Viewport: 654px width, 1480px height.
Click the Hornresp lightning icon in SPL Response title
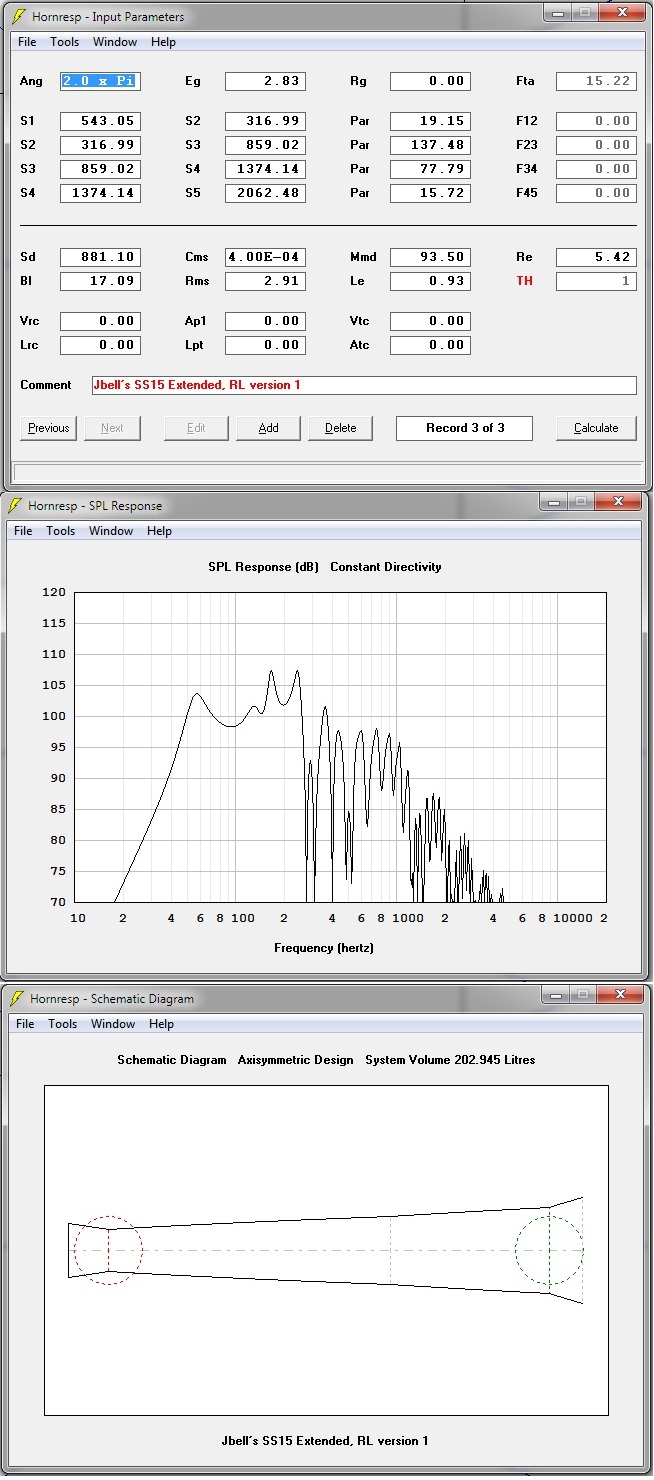click(14, 506)
